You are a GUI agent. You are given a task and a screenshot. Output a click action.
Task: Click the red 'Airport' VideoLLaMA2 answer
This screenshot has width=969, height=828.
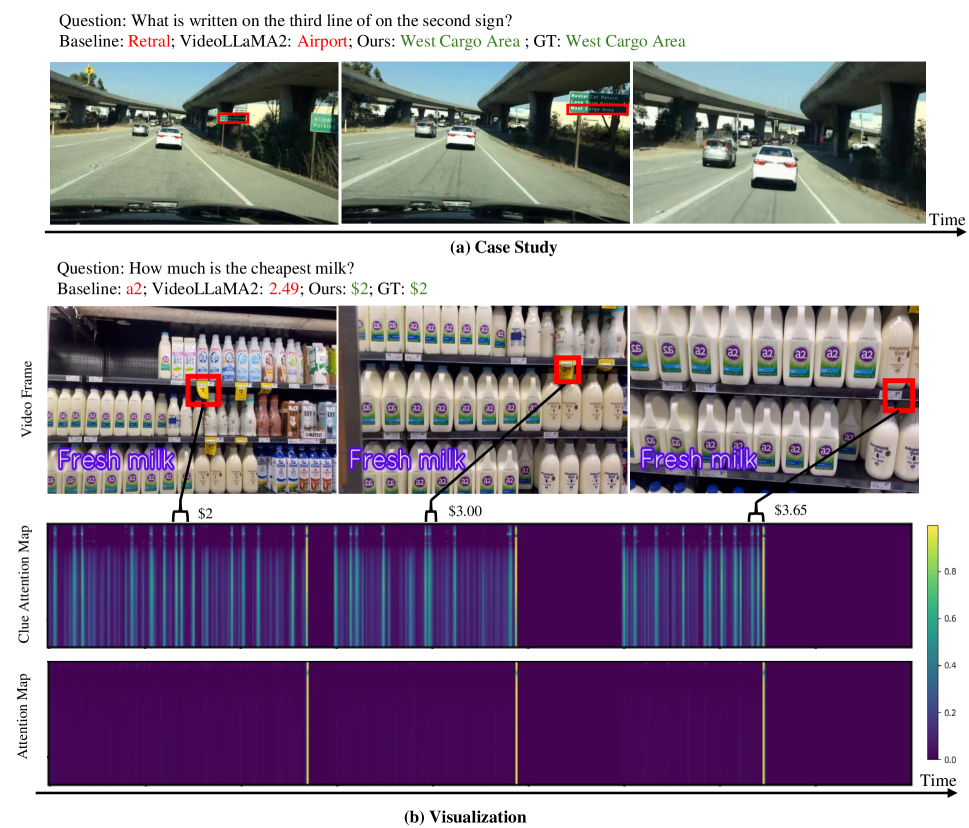(x=322, y=41)
